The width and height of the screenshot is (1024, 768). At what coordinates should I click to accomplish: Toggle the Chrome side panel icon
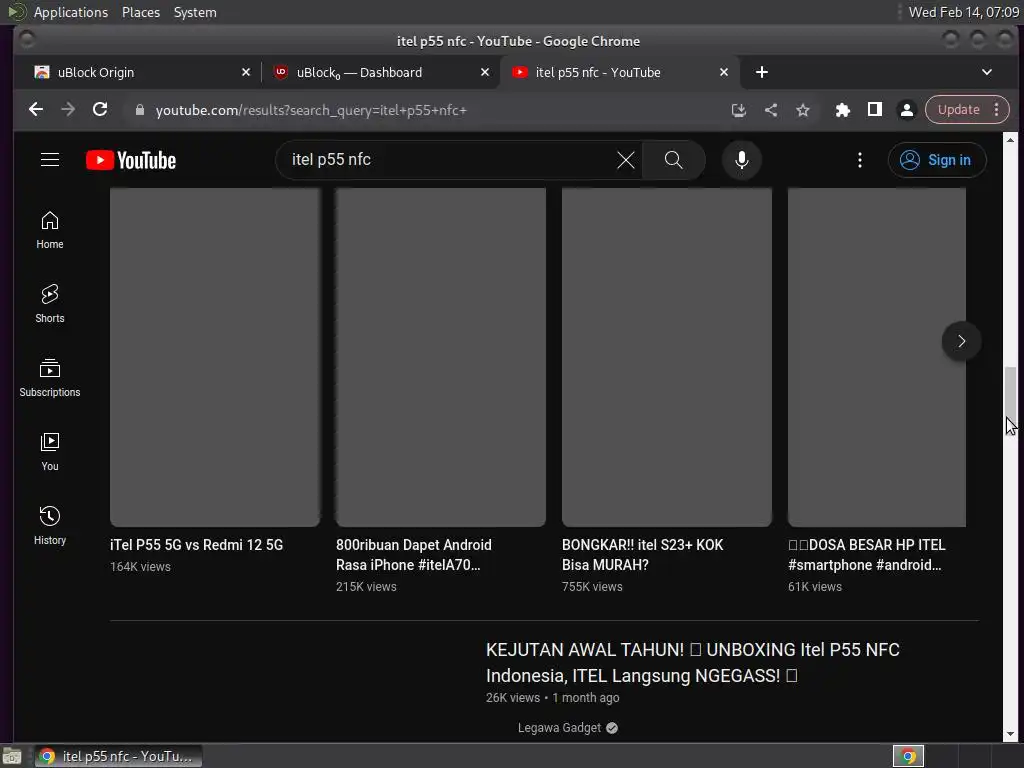874,110
